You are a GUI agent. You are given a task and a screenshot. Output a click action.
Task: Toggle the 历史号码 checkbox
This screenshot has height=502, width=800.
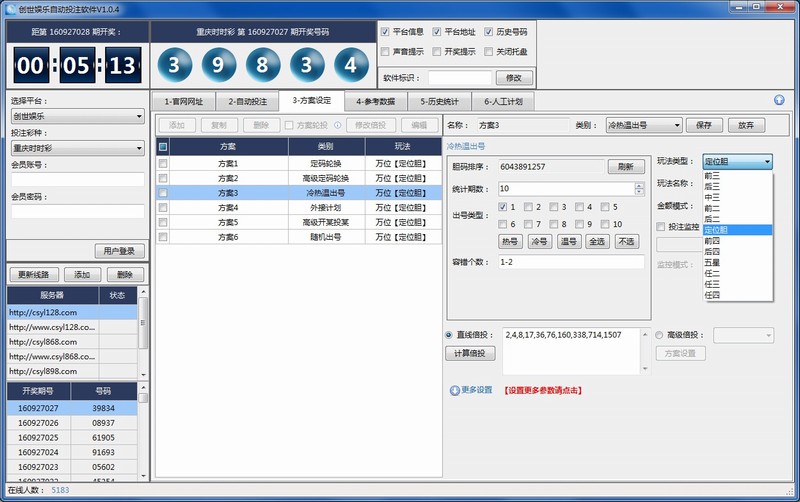(x=488, y=32)
